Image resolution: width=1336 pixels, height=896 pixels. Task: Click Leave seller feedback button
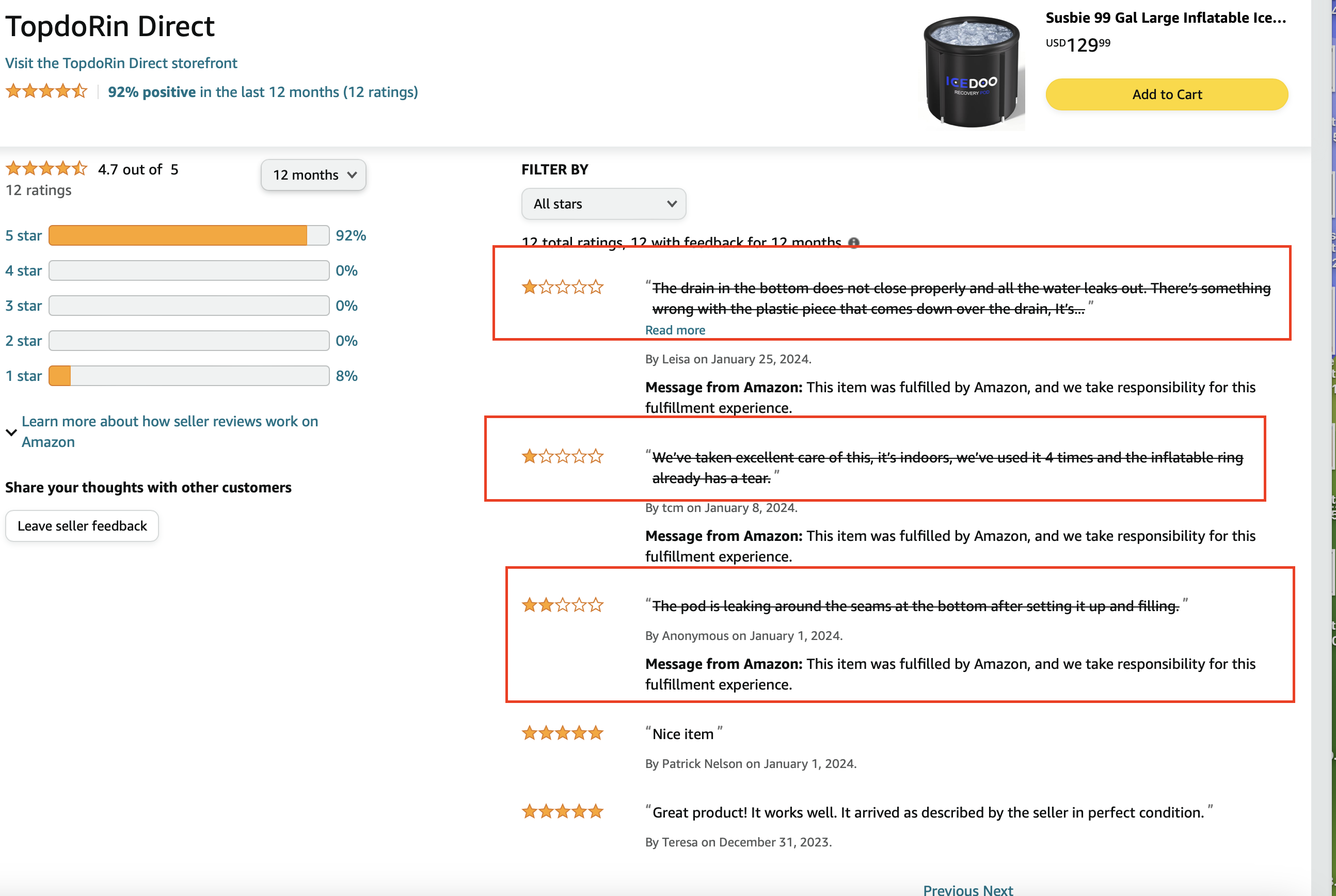pyautogui.click(x=83, y=525)
